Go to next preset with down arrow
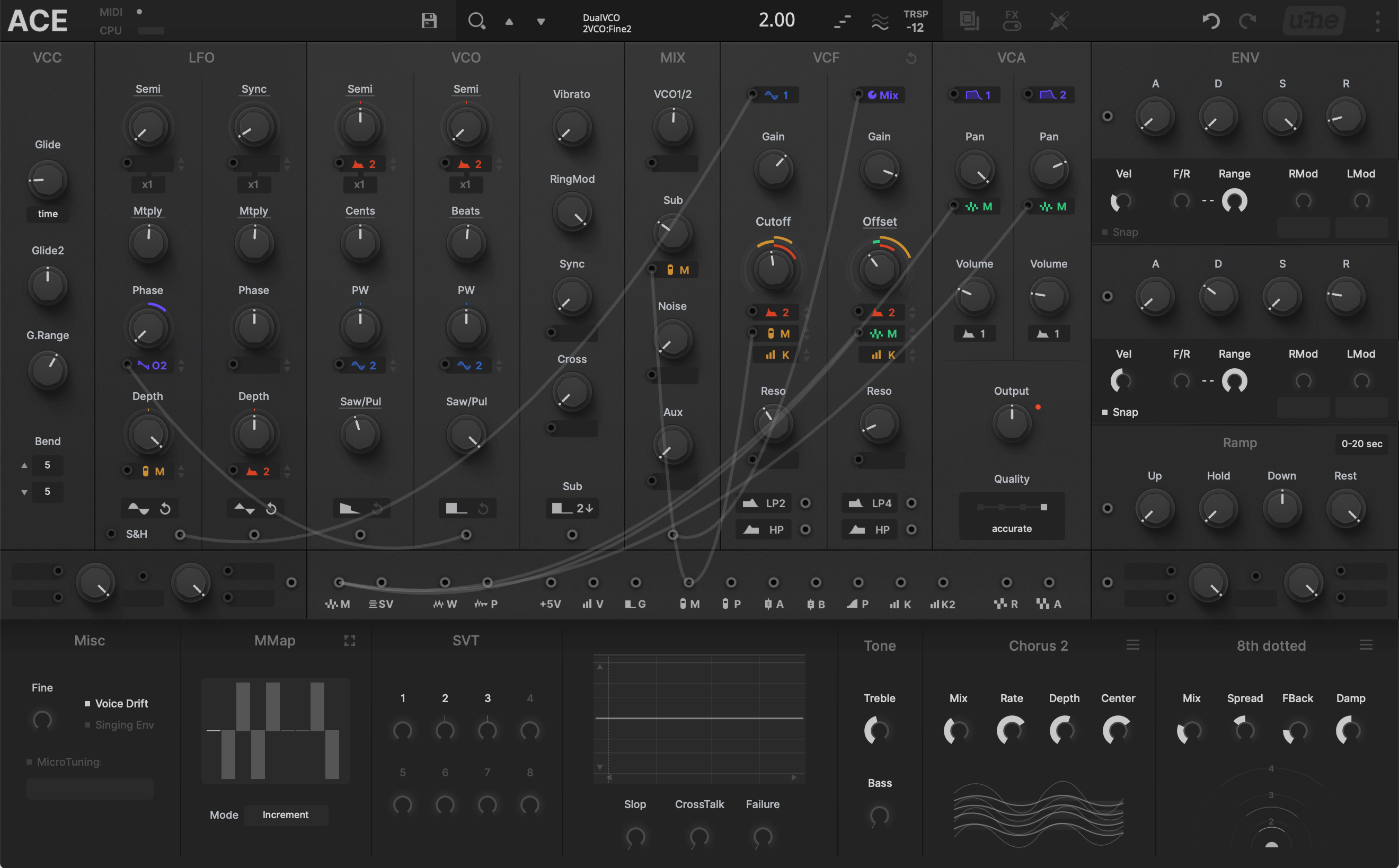This screenshot has height=868, width=1399. click(x=541, y=22)
